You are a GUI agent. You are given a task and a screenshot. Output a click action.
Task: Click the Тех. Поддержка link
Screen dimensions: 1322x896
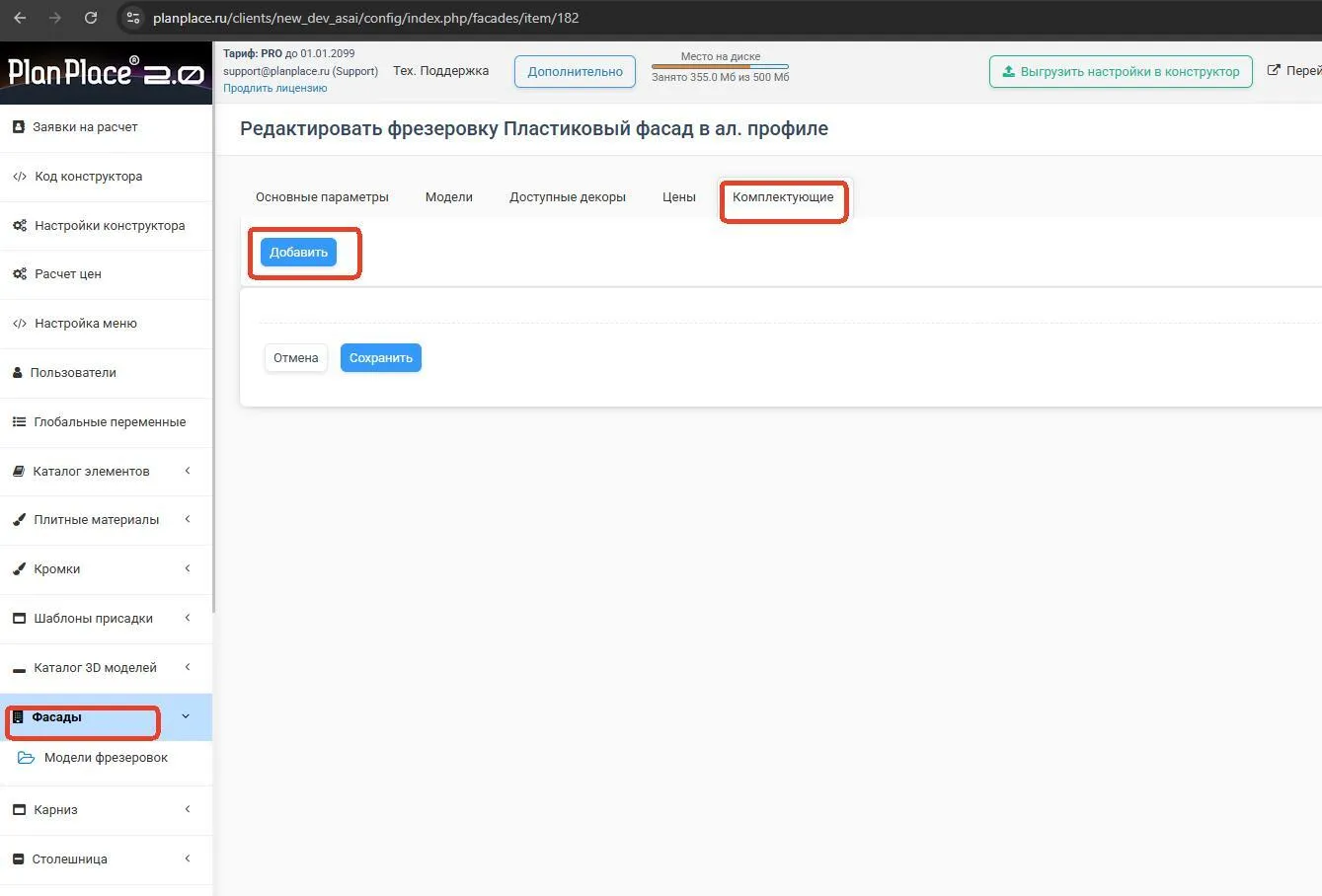[x=440, y=71]
